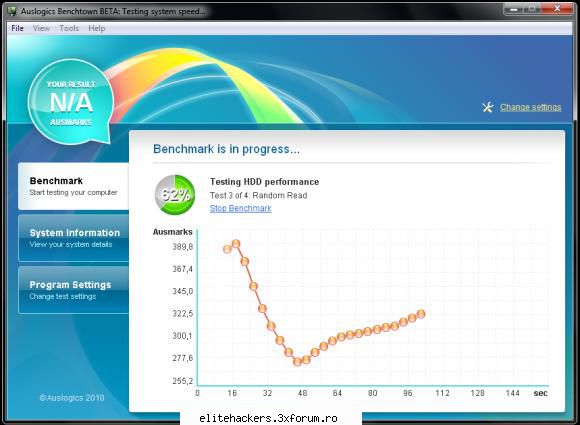Click the '©Auslogics 2010' copyright text
580x425 pixels.
click(x=72, y=398)
